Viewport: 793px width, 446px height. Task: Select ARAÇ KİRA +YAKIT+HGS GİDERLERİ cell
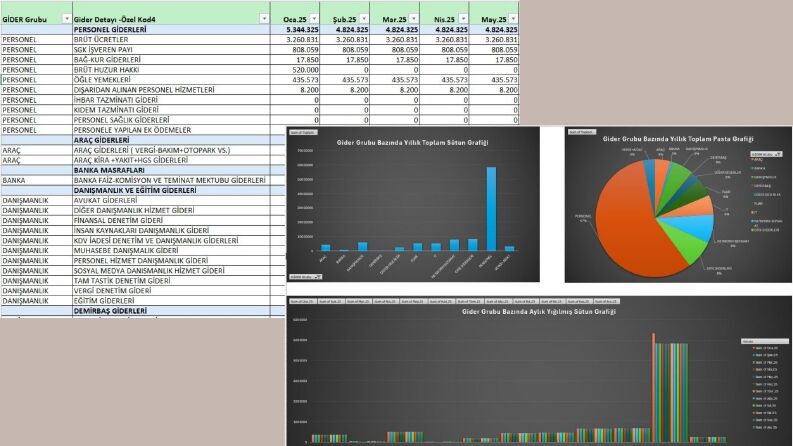pyautogui.click(x=171, y=160)
